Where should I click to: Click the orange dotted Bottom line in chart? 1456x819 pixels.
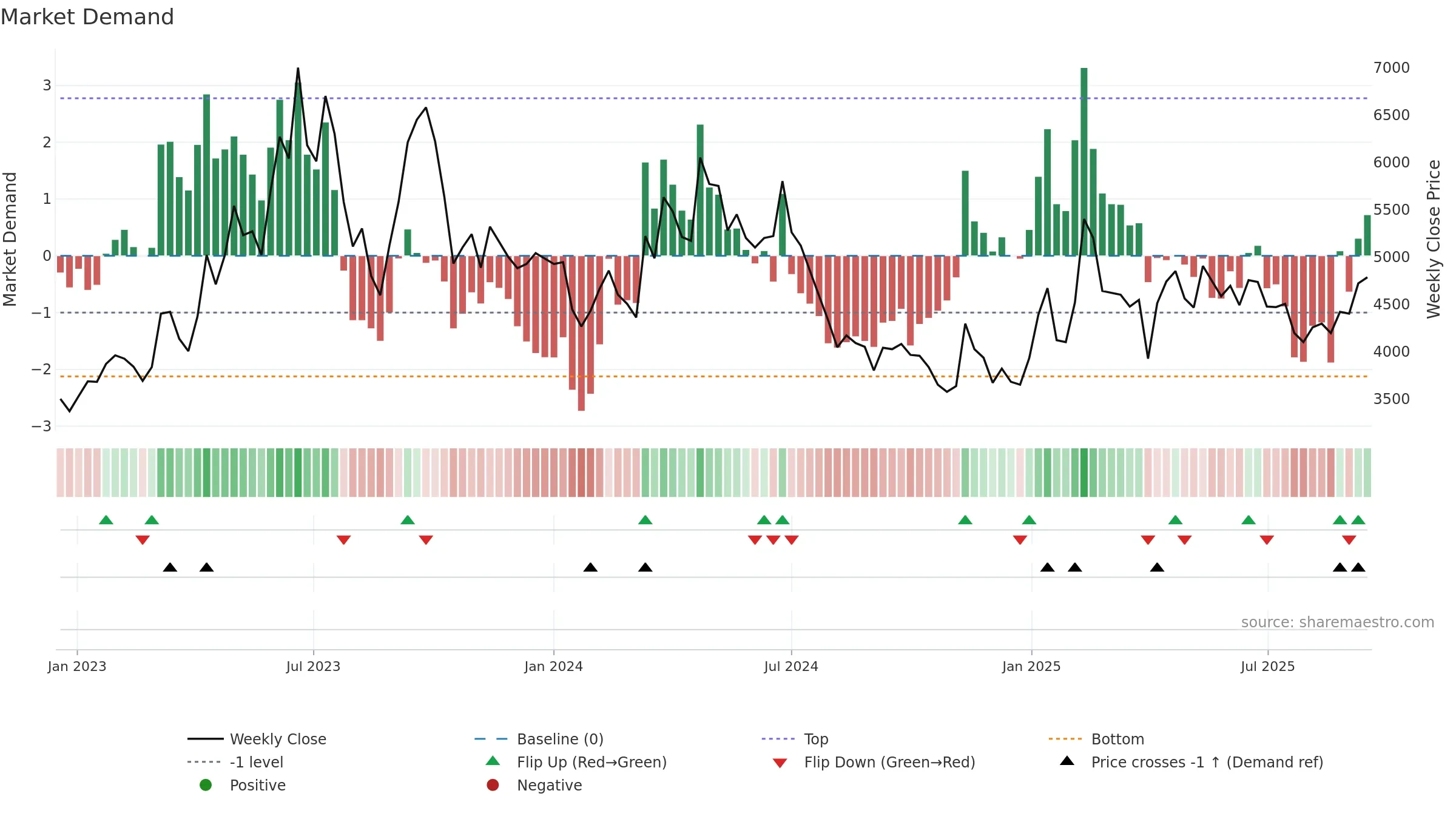(713, 377)
